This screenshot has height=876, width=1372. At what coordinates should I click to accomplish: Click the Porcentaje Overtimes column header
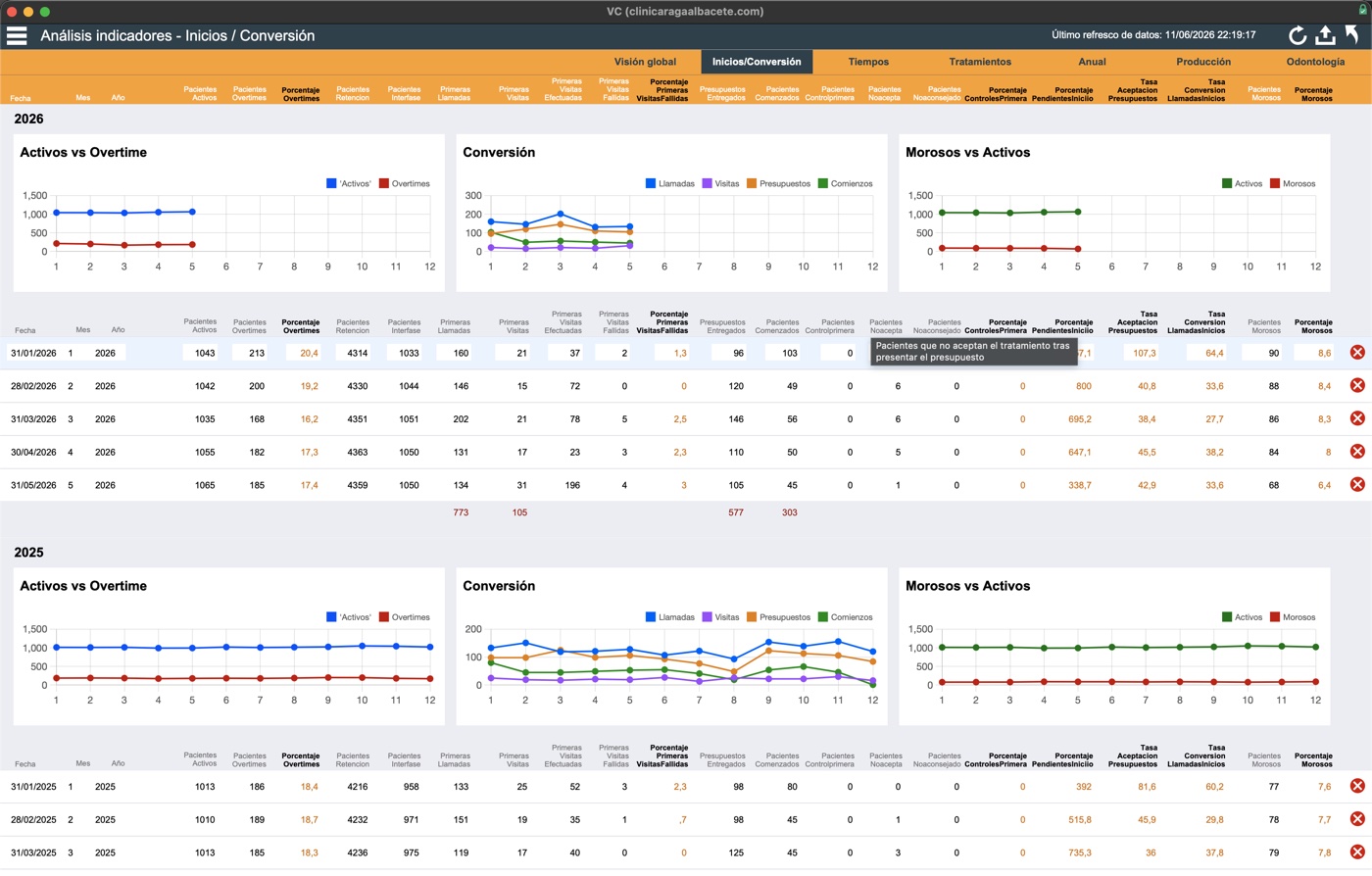click(x=301, y=94)
